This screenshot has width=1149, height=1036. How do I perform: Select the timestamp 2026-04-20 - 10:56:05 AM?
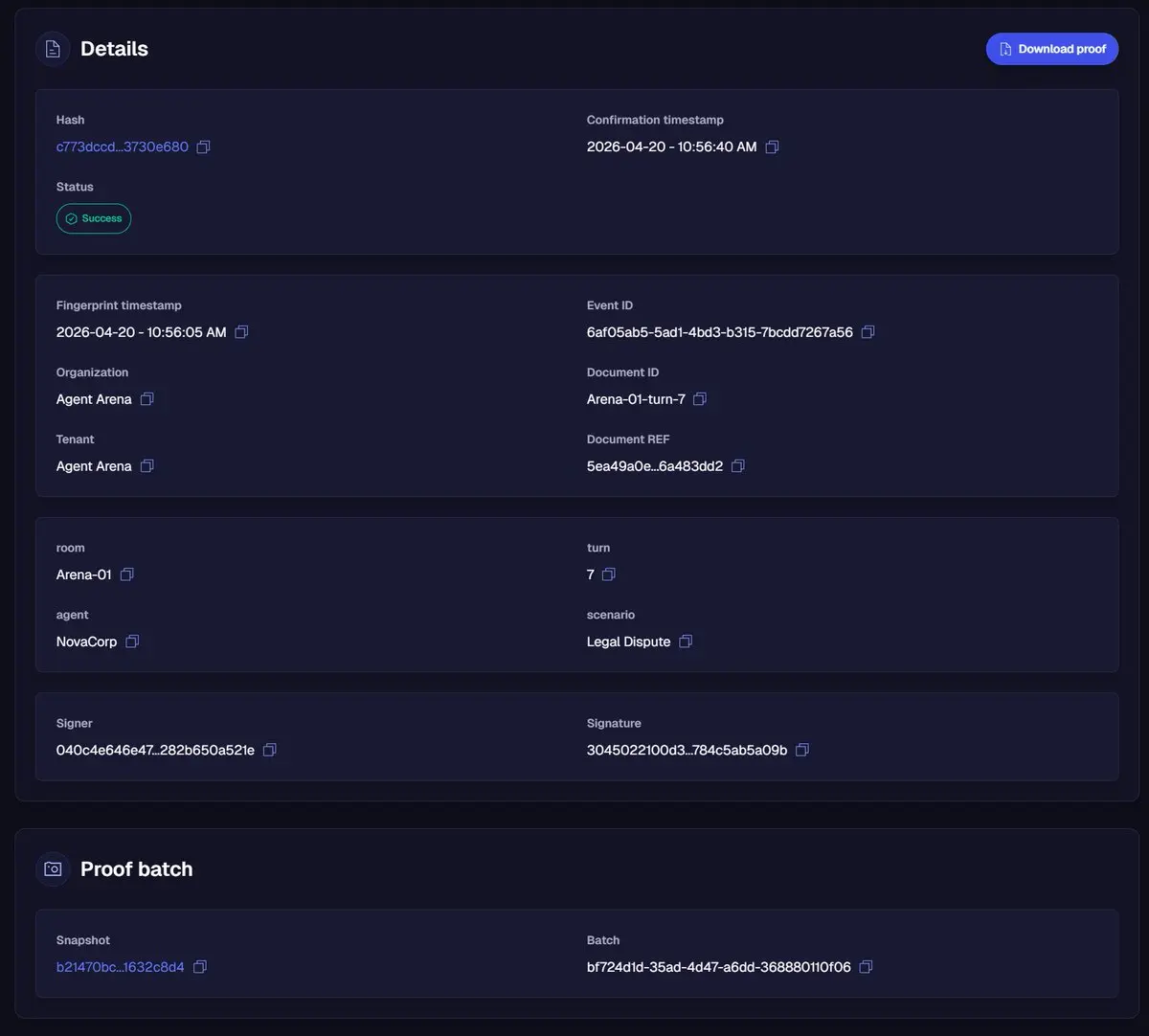tap(142, 332)
